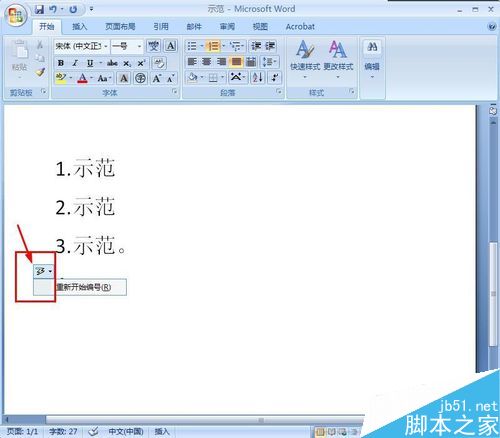
Task: Apply bullet list formatting icon
Action: [192, 46]
